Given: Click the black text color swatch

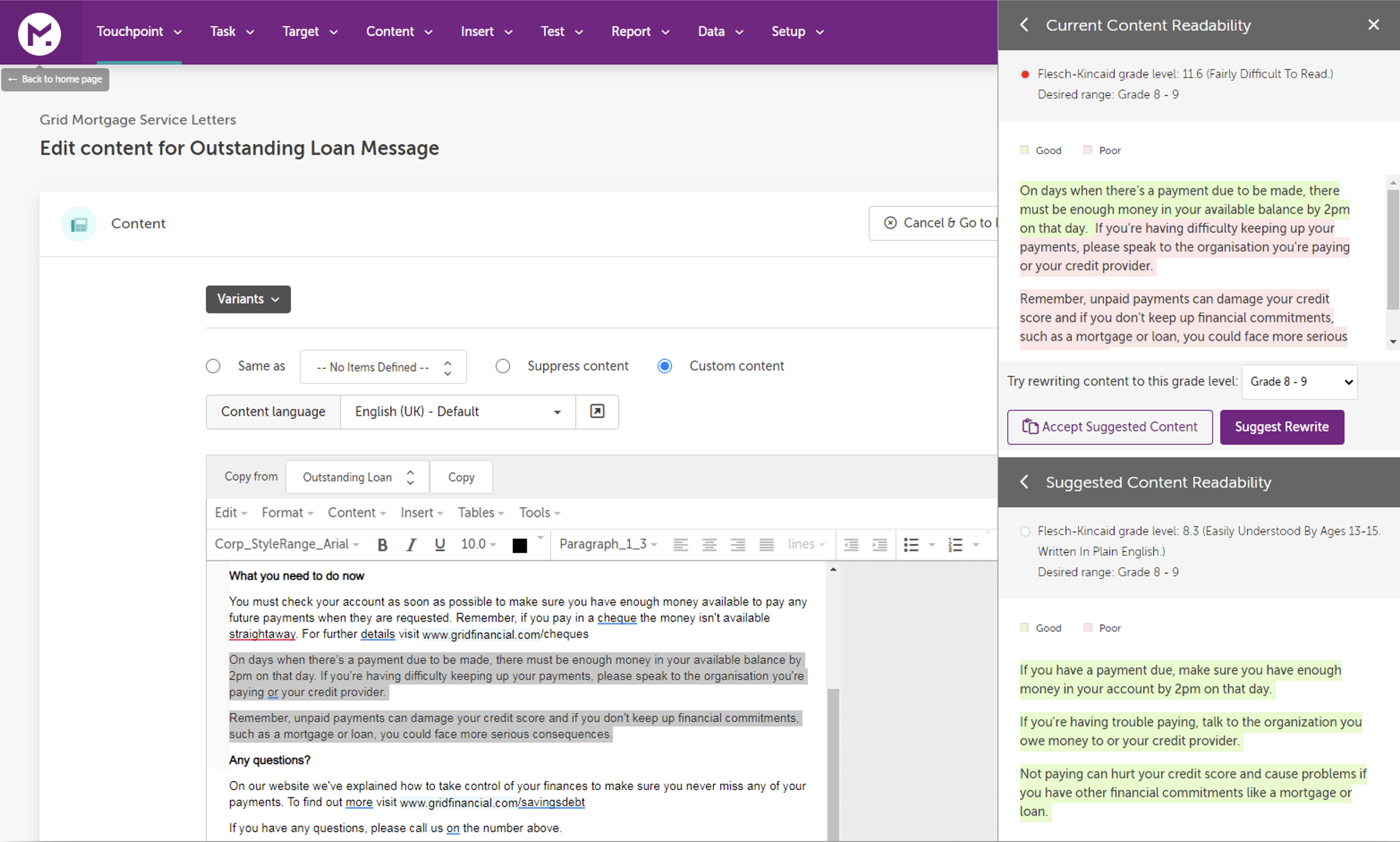Looking at the screenshot, I should (520, 546).
